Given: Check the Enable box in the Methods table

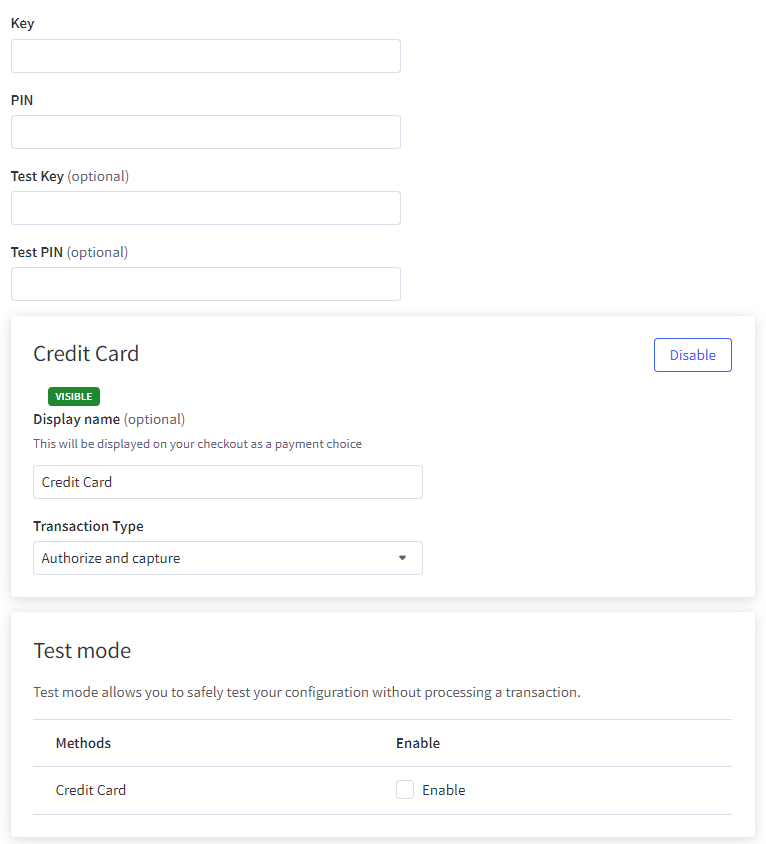Looking at the screenshot, I should 405,789.
